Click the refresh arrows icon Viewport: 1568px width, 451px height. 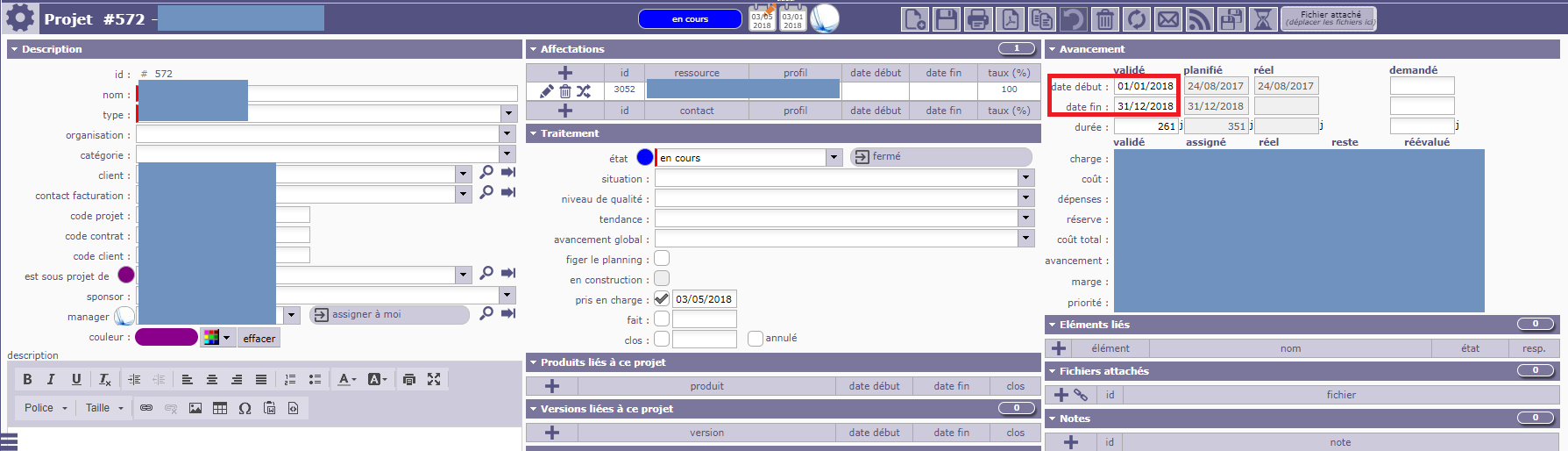pyautogui.click(x=1137, y=19)
